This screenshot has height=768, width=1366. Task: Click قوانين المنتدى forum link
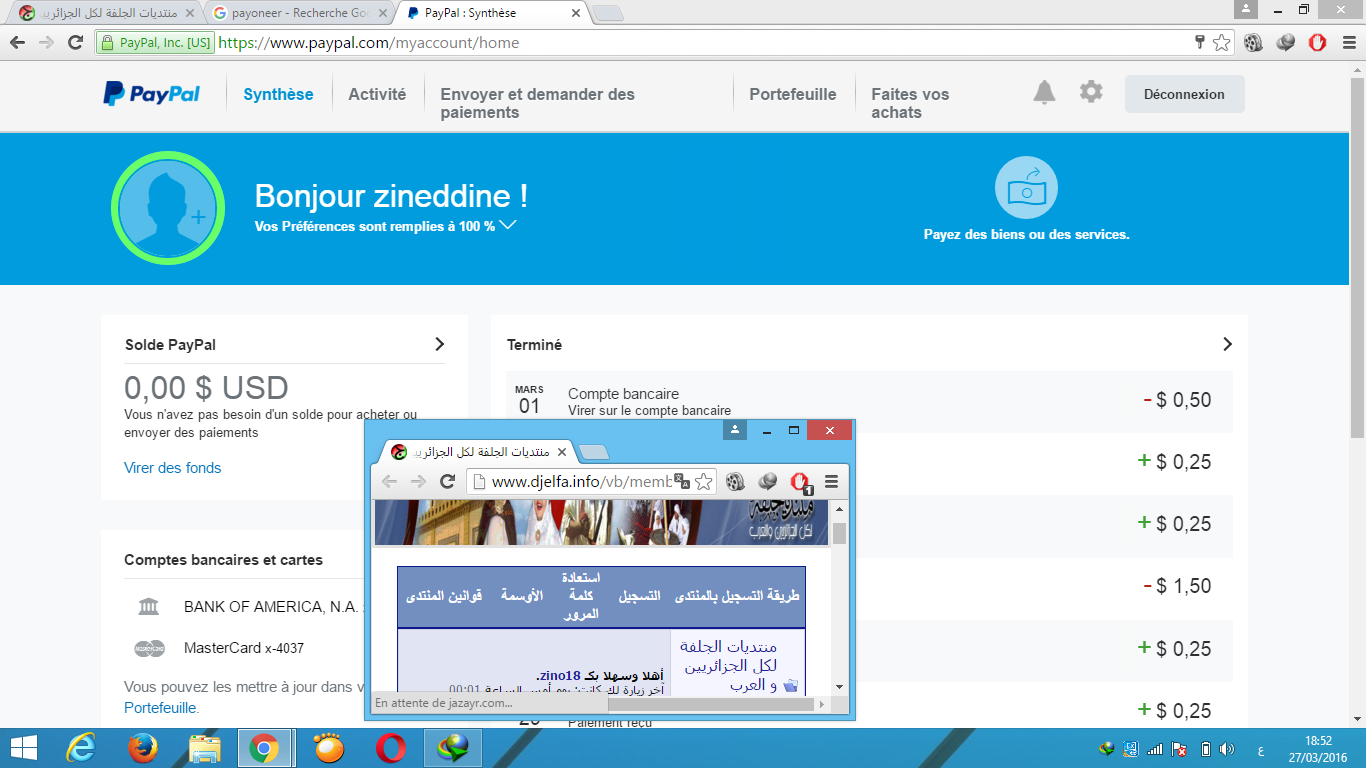(x=444, y=595)
